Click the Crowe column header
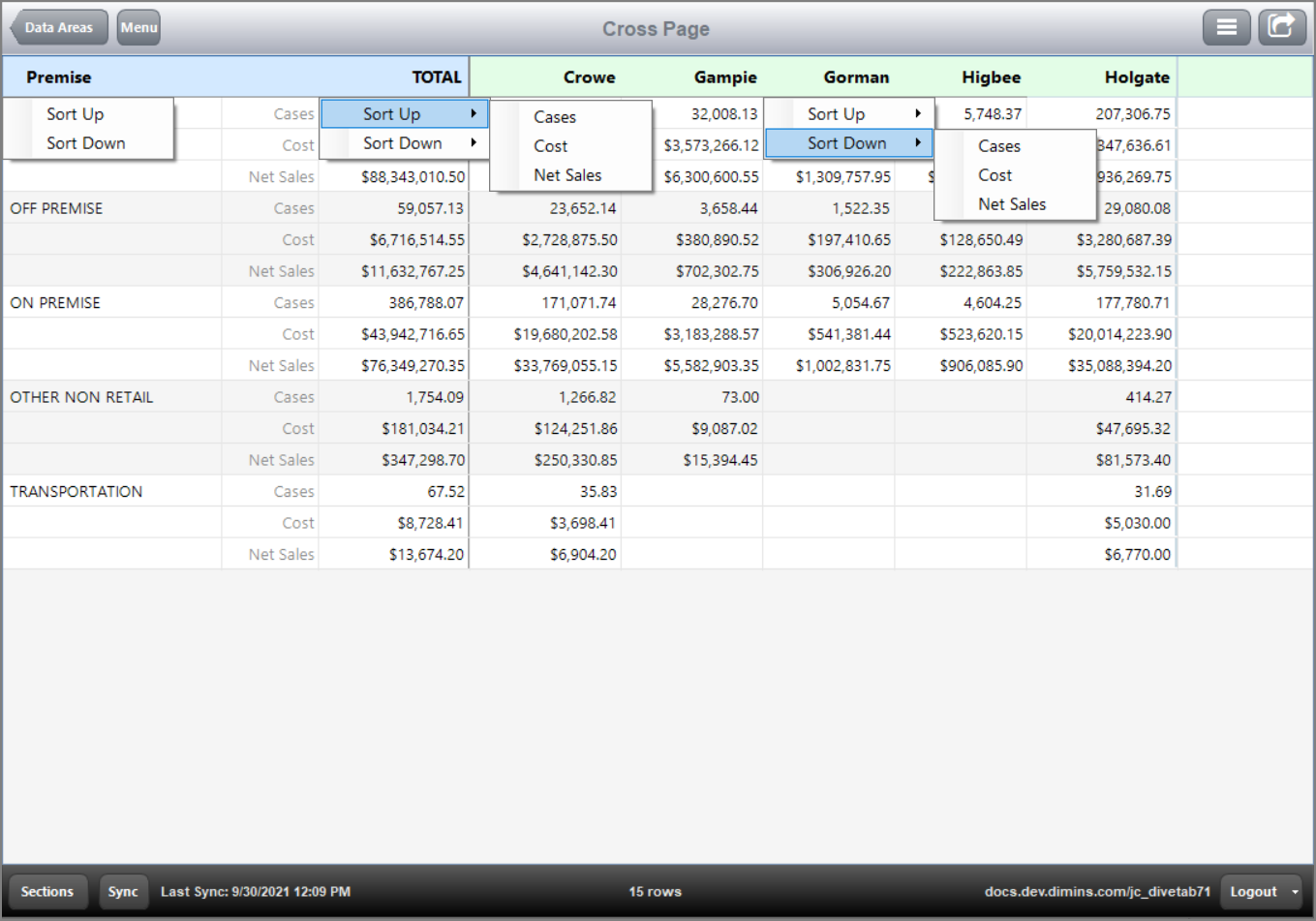This screenshot has height=921, width=1316. [589, 77]
